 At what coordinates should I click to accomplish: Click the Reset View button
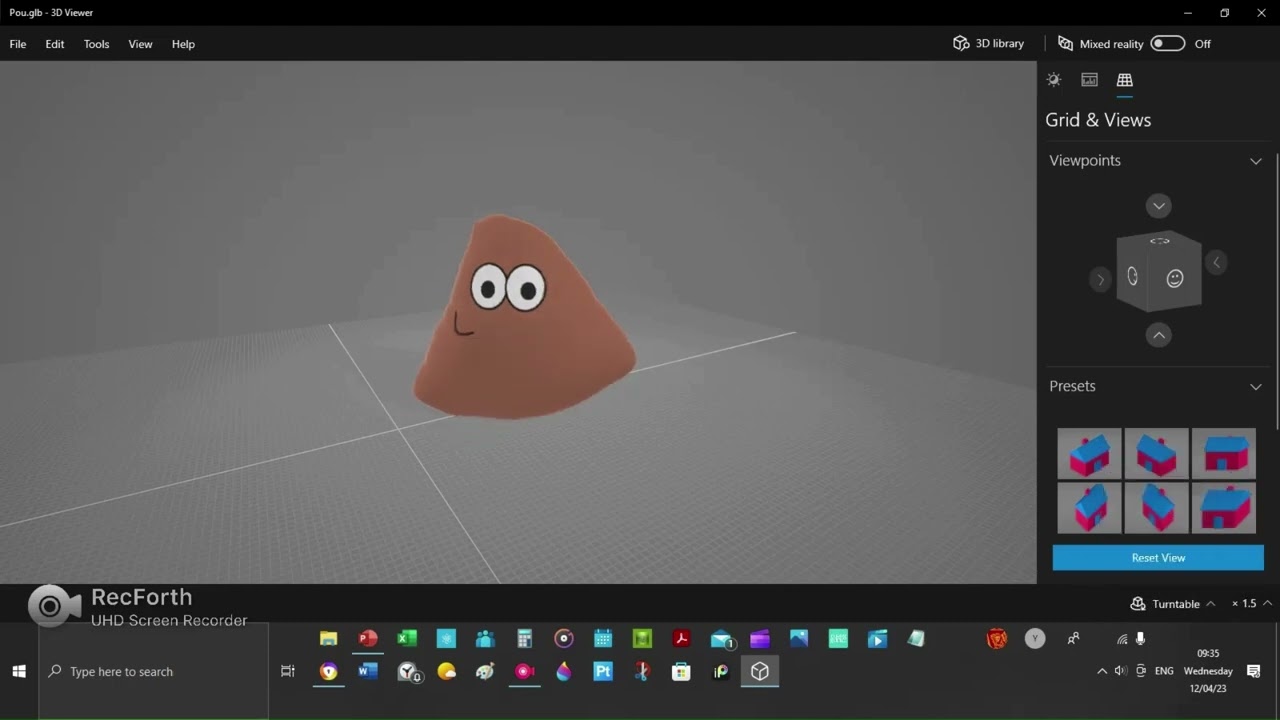(x=1158, y=558)
